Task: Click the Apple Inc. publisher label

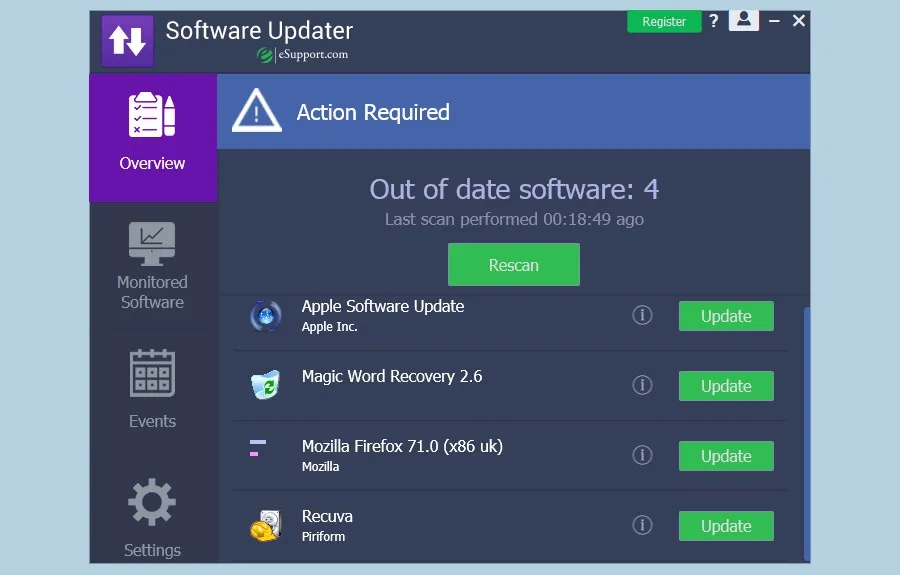Action: [x=330, y=327]
